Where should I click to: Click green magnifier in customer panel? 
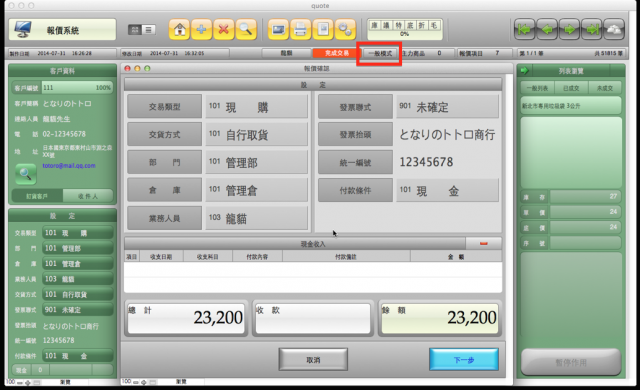[x=26, y=174]
